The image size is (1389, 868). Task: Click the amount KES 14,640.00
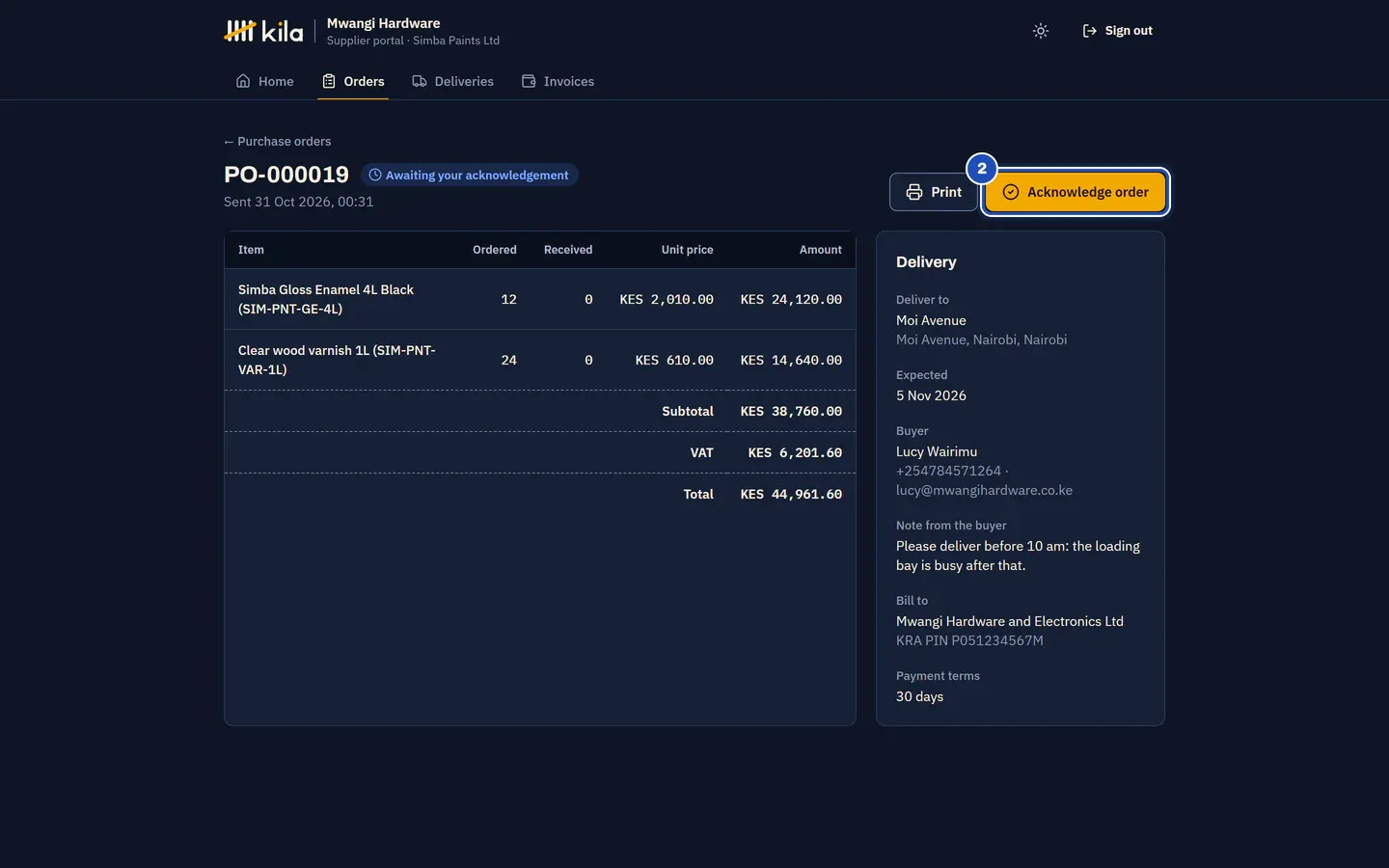click(791, 361)
